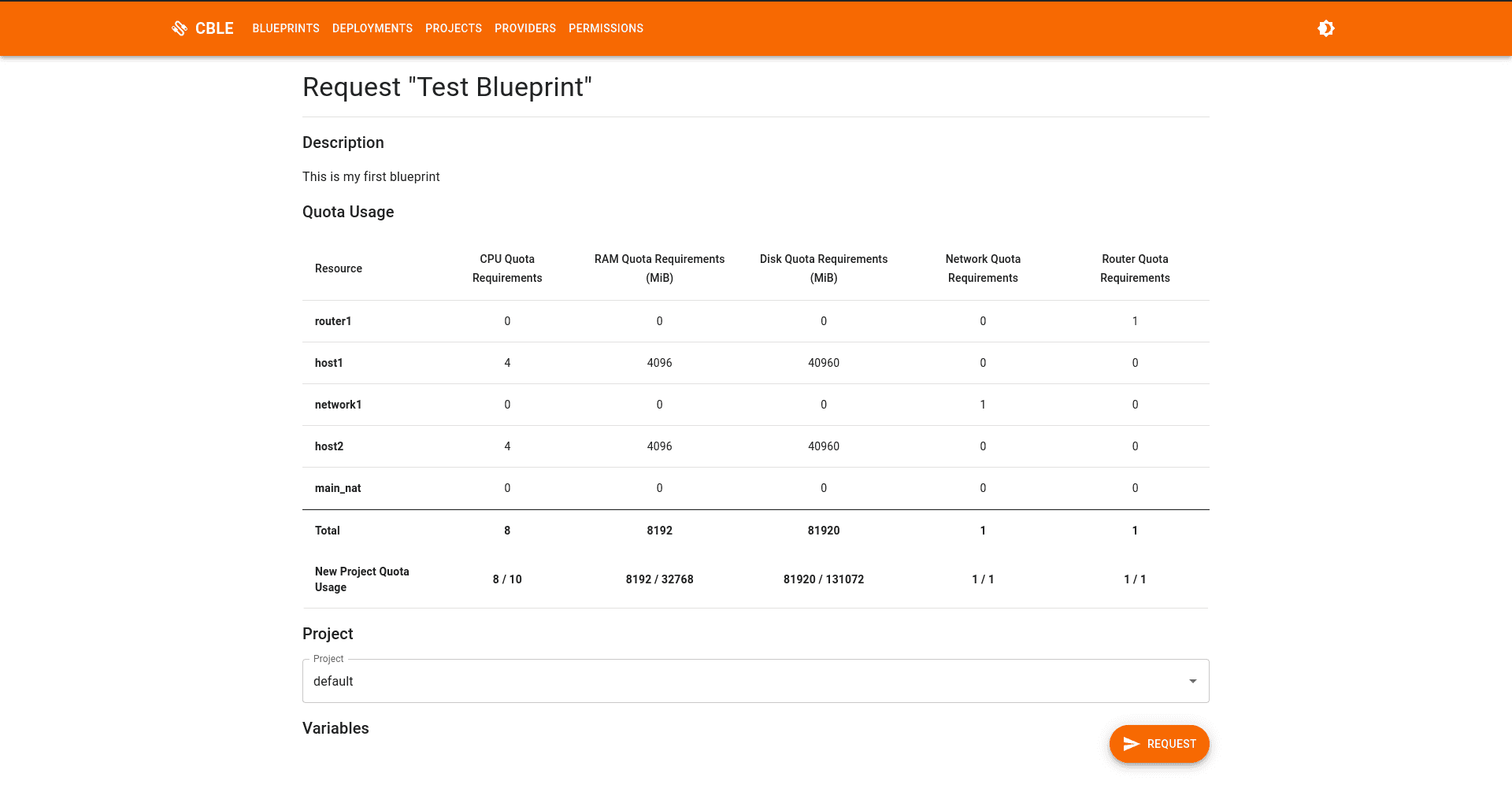Click the paper plane send icon

pyautogui.click(x=1131, y=744)
